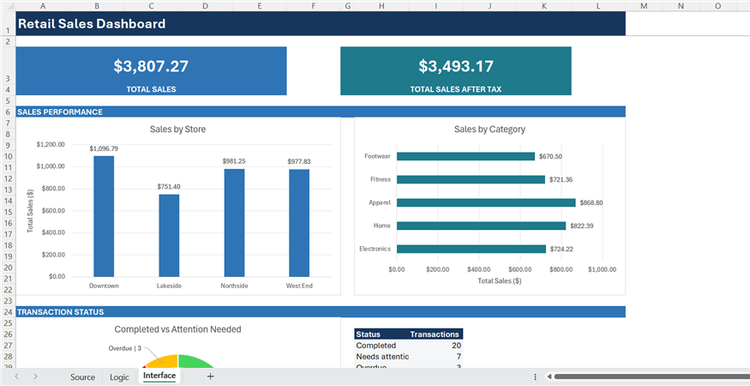750x386 pixels.
Task: Click the Northside bar in Sales by Store
Action: coord(234,222)
